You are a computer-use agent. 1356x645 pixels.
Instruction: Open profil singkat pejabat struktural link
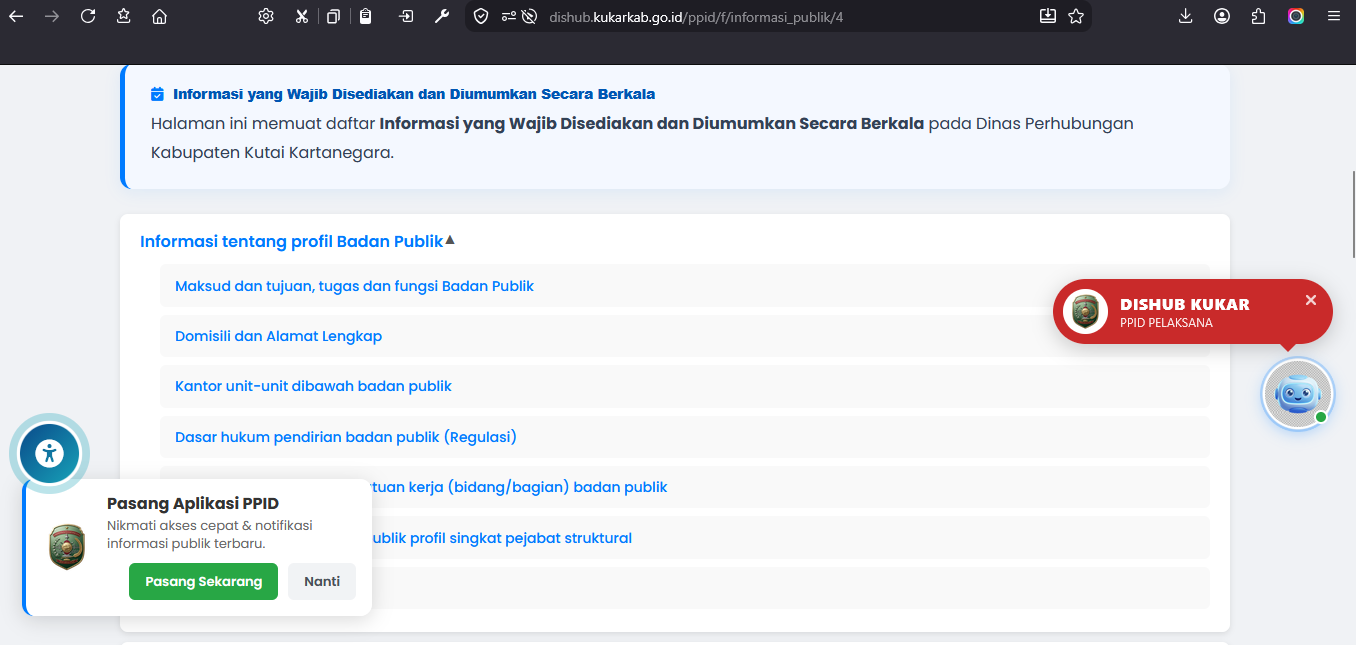502,538
